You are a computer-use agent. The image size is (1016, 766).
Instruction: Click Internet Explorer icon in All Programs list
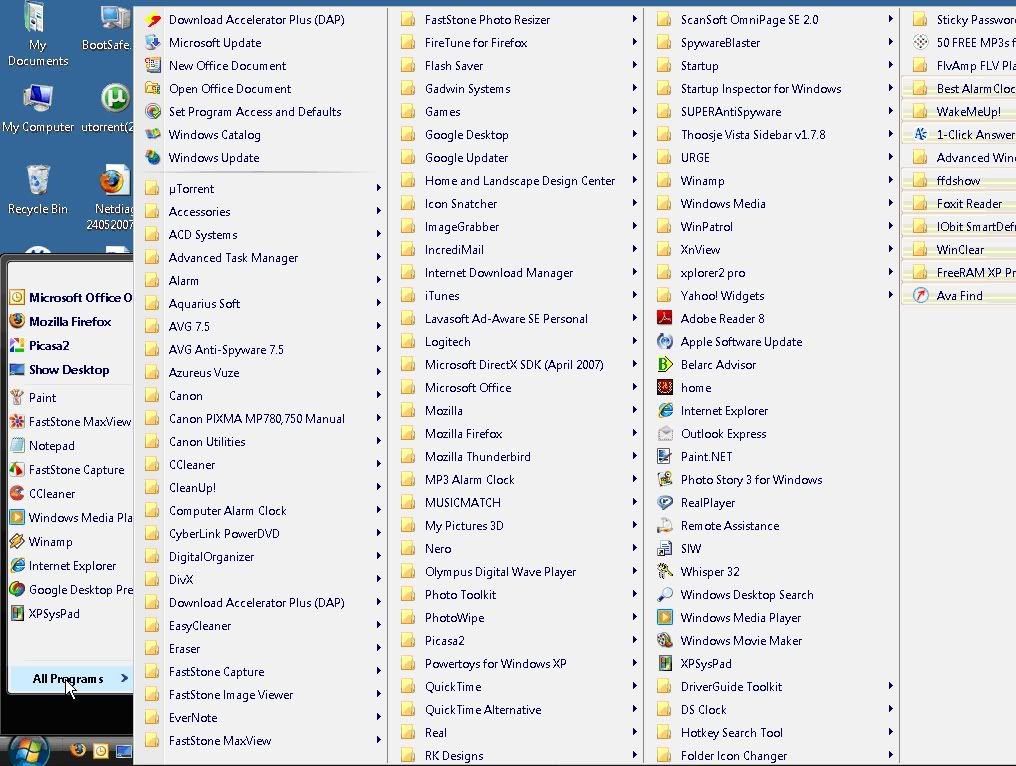[x=665, y=410]
